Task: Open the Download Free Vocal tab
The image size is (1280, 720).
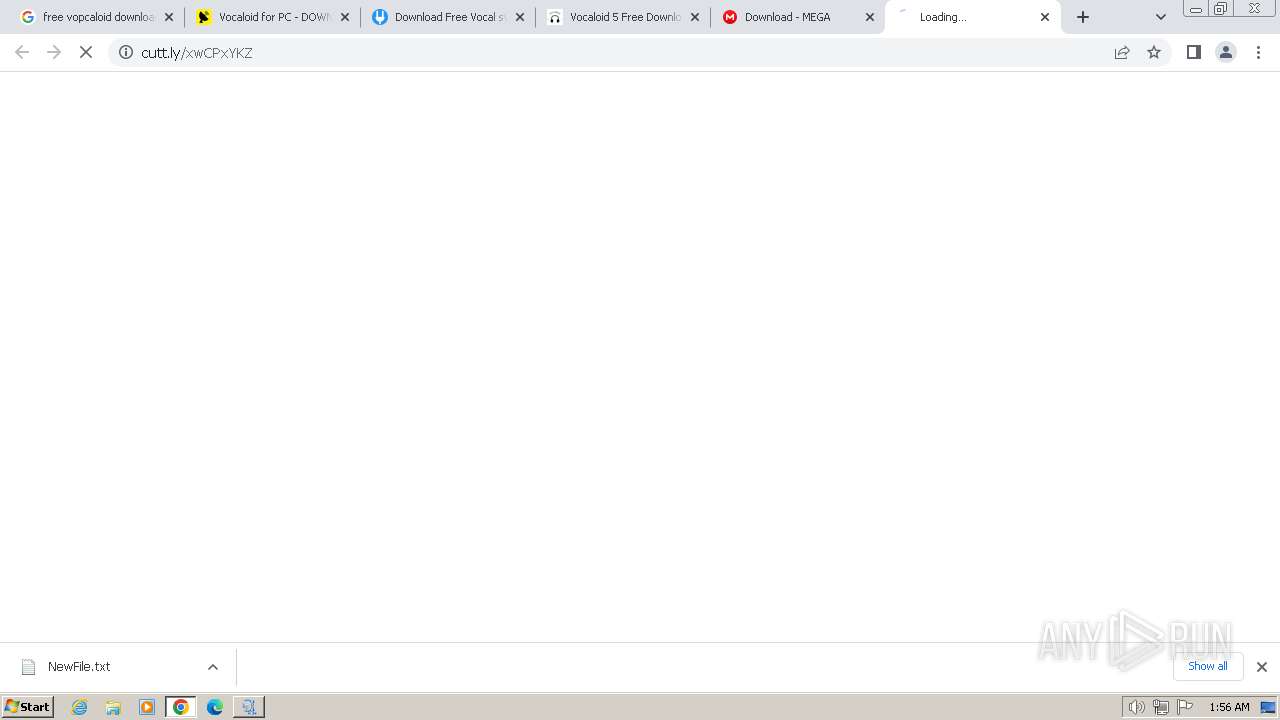Action: (x=449, y=17)
